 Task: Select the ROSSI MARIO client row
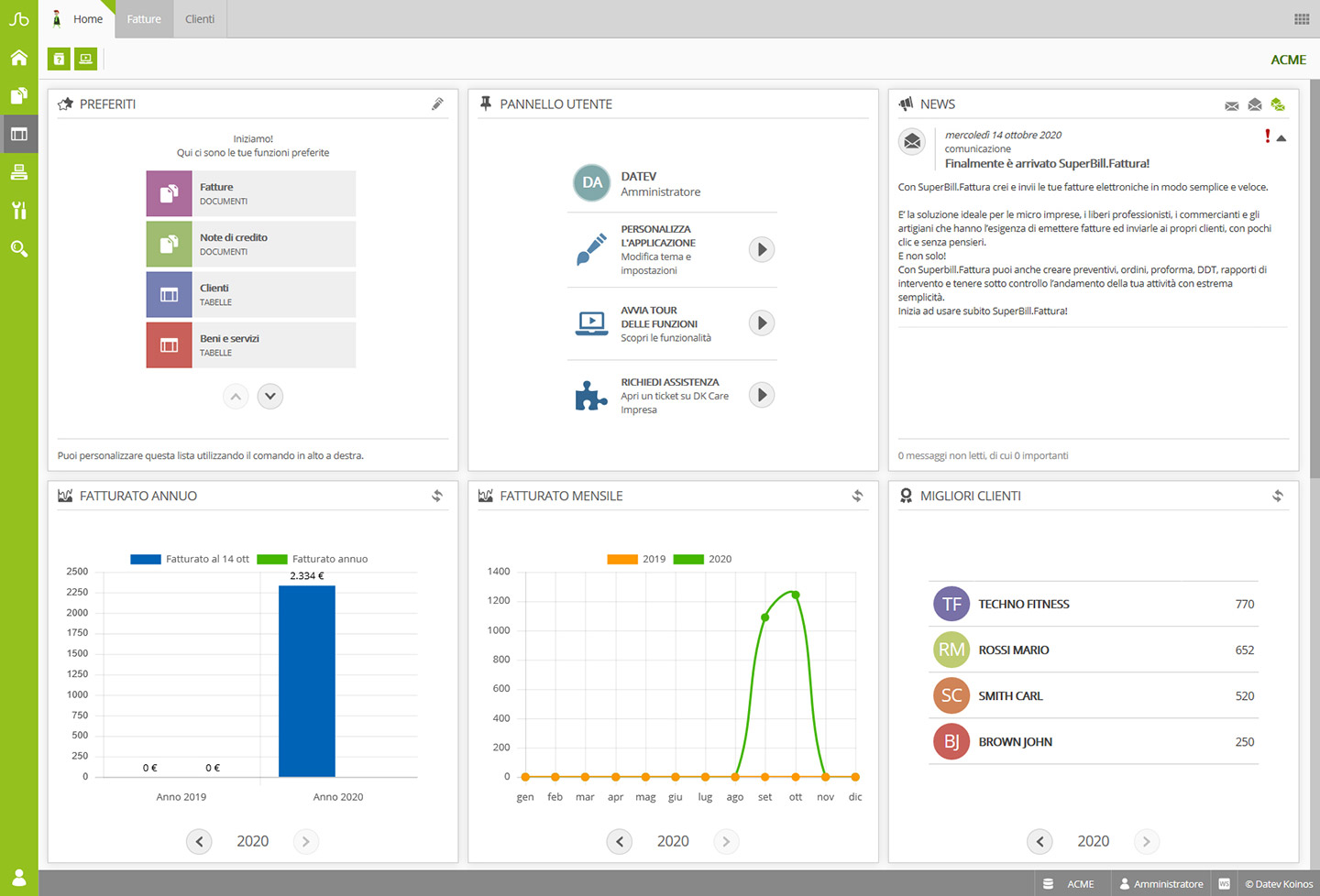pyautogui.click(x=1094, y=650)
